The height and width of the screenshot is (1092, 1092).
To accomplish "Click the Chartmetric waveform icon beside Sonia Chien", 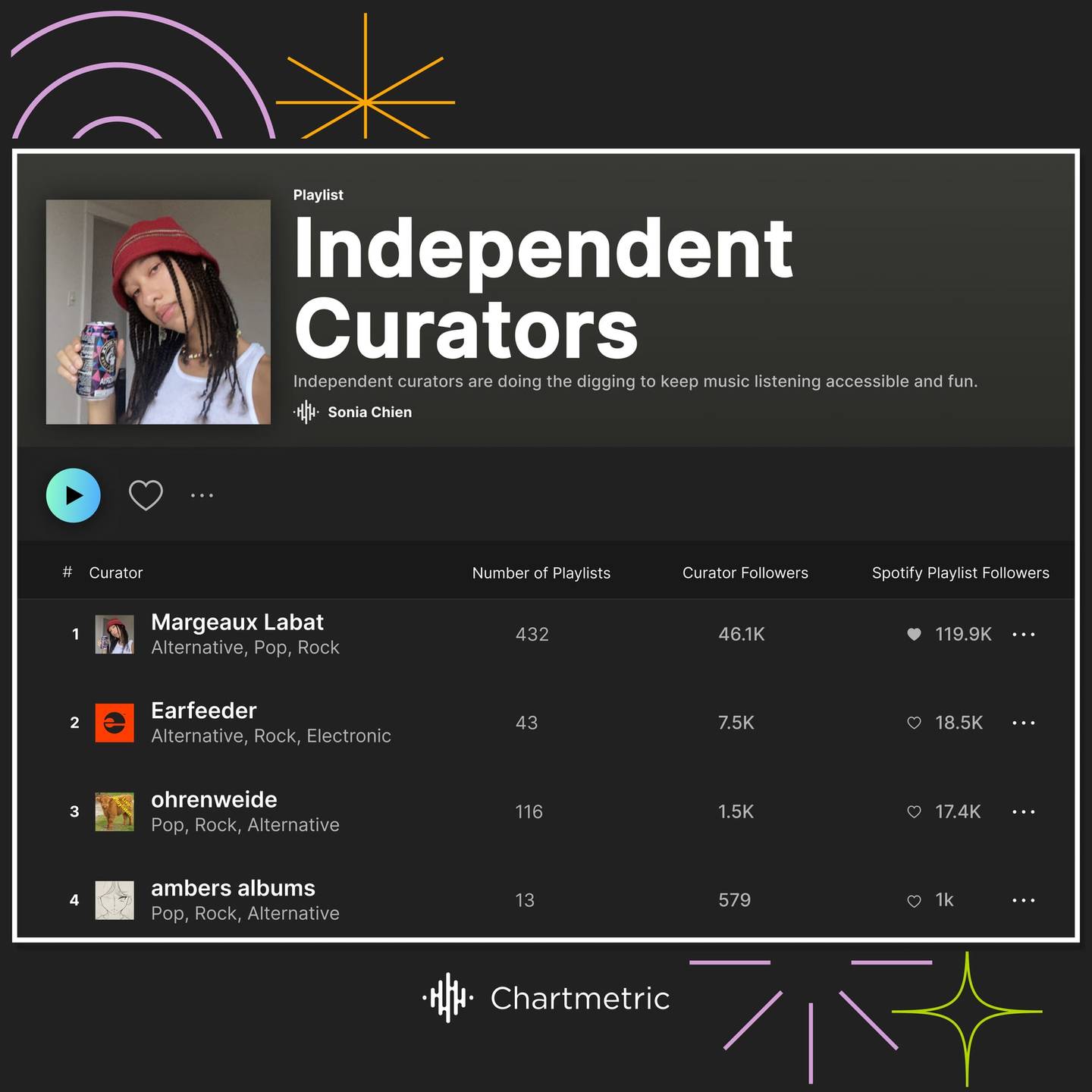I will tap(306, 412).
